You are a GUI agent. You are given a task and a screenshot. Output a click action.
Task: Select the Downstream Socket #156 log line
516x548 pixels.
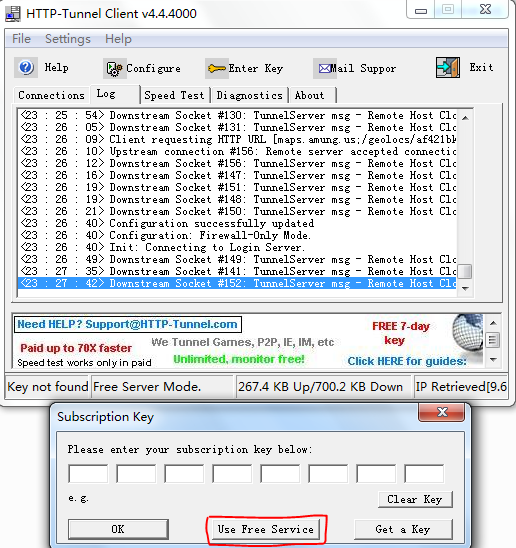point(237,163)
